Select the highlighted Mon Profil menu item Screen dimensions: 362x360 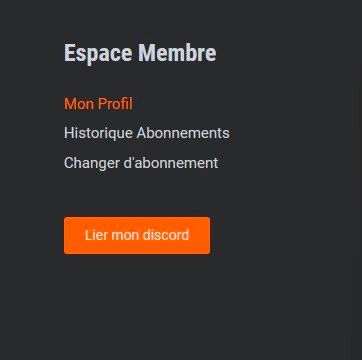pyautogui.click(x=98, y=104)
